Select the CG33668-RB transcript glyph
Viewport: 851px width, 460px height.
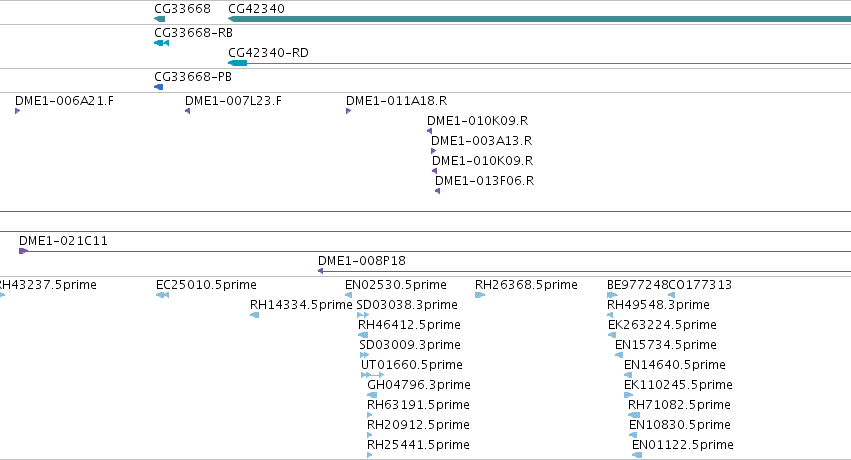[x=162, y=43]
